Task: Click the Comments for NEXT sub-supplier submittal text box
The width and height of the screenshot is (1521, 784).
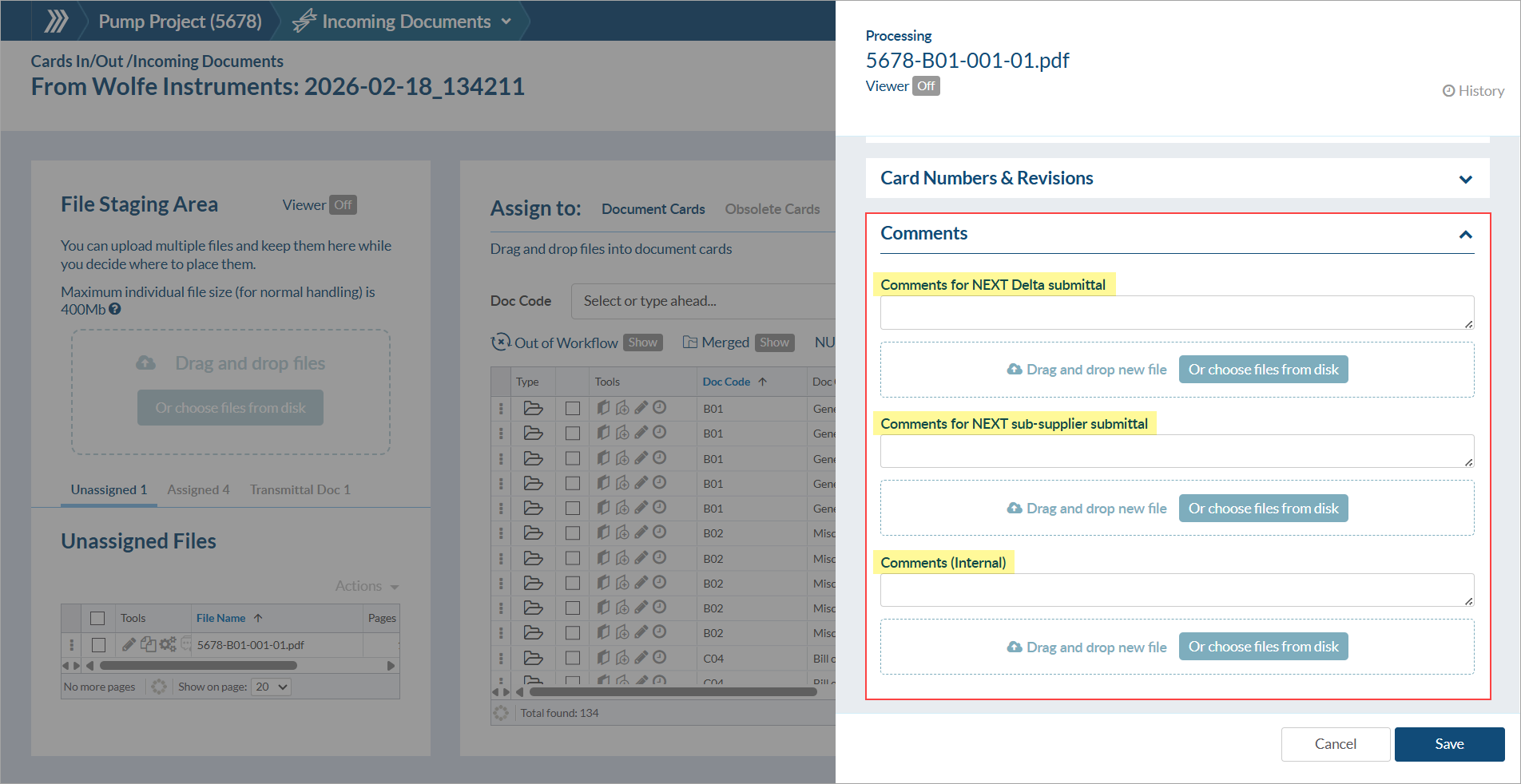Action: [x=1177, y=451]
